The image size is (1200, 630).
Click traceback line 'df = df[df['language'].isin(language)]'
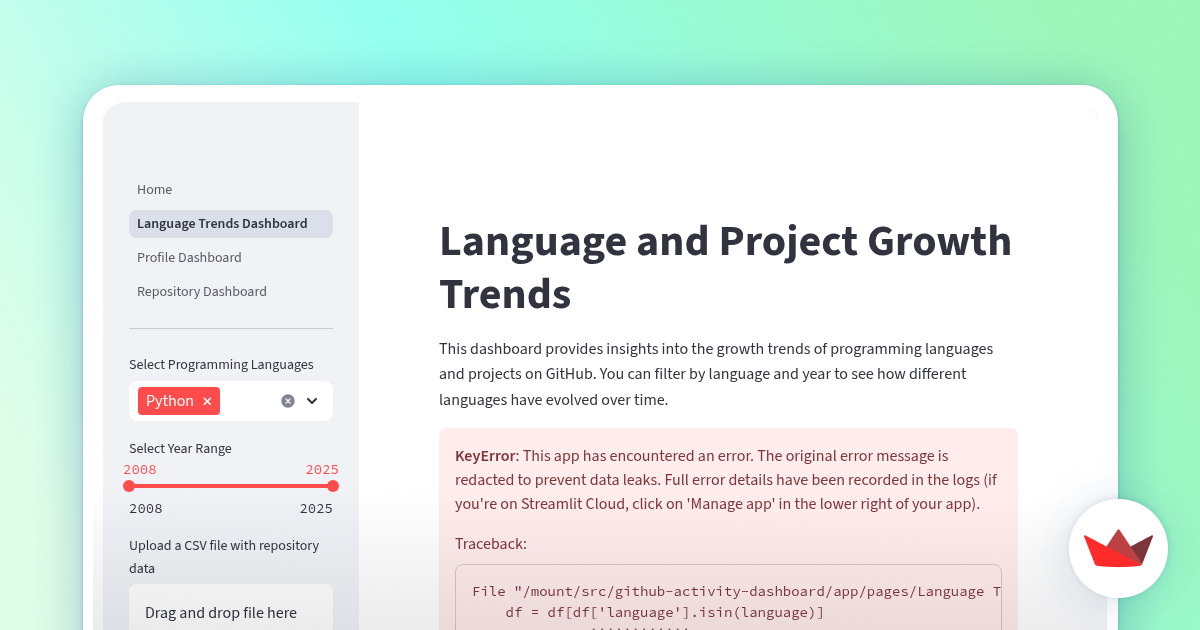pyautogui.click(x=664, y=613)
